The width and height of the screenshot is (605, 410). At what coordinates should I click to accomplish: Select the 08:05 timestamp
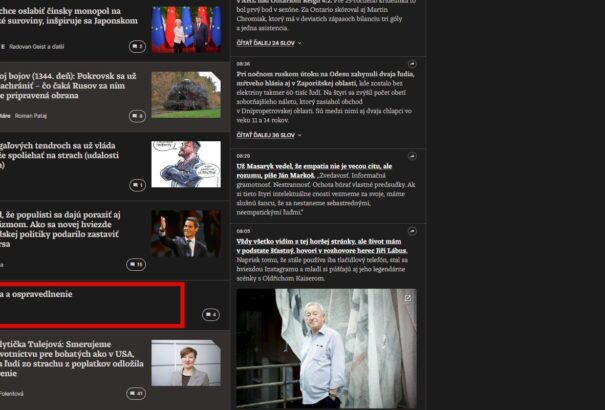click(x=243, y=231)
